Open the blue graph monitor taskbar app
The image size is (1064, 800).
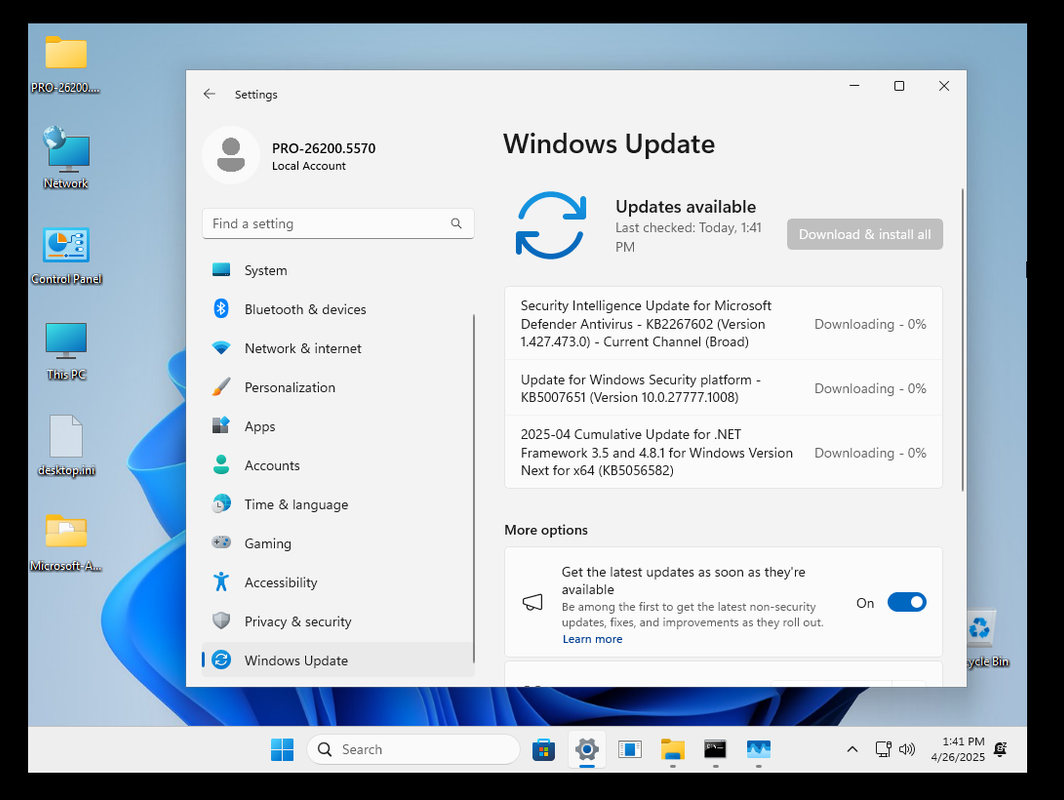759,749
